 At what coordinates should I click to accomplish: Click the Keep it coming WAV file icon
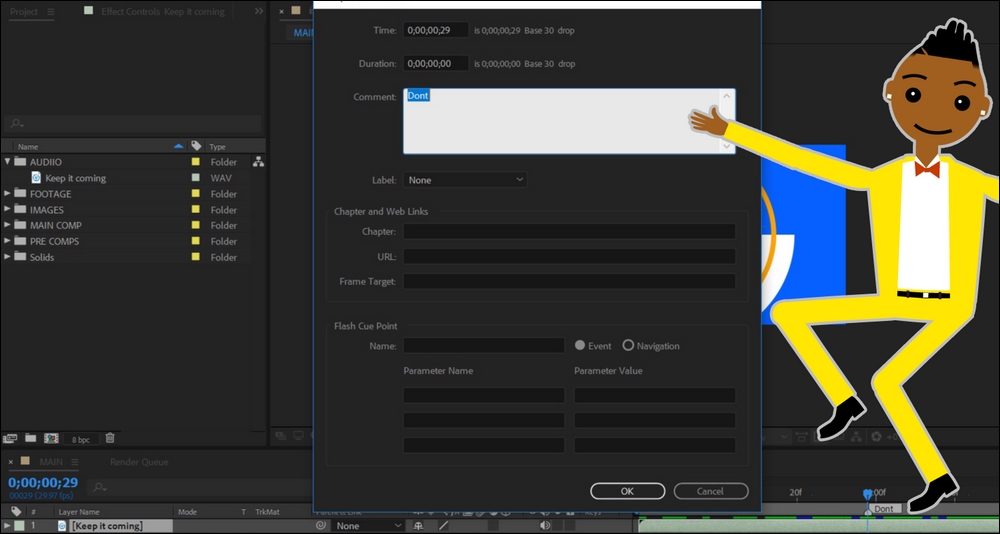coord(36,178)
